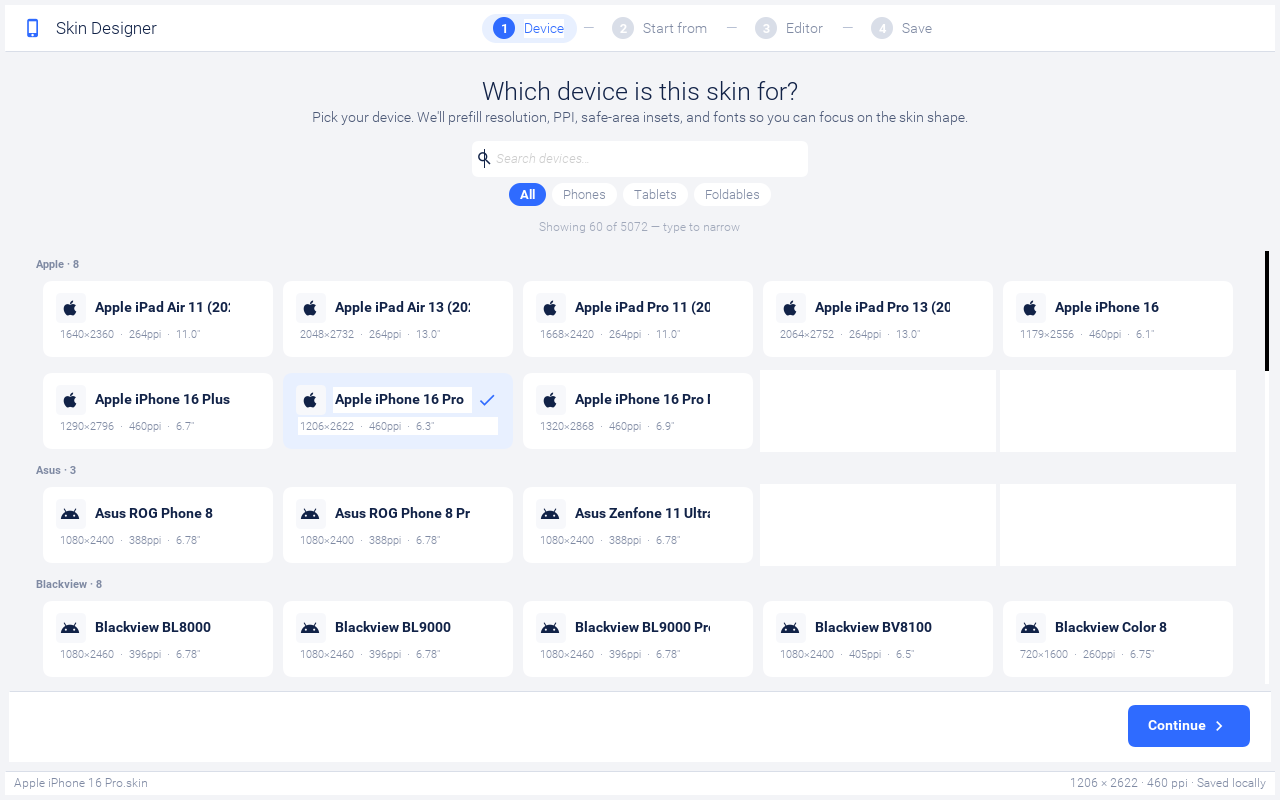Click the Android icon on Asus ROG Phone 8 card
The image size is (1280, 800).
pyautogui.click(x=70, y=514)
